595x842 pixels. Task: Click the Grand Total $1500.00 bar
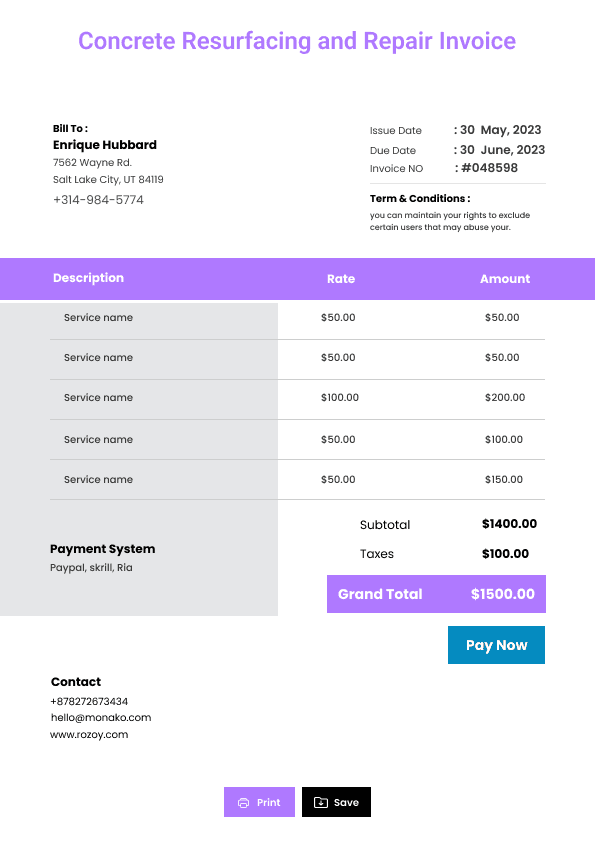point(437,594)
